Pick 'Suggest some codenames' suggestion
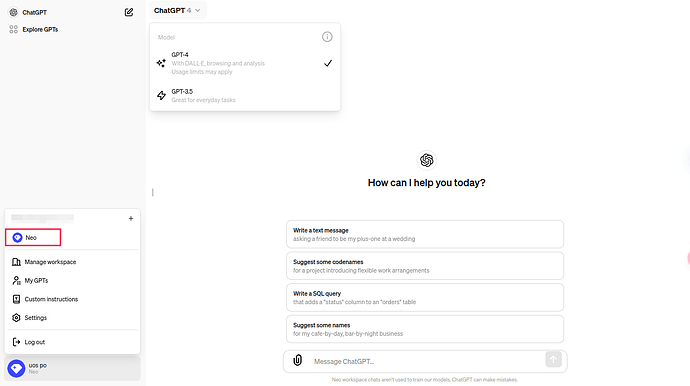690x386 pixels. click(425, 266)
